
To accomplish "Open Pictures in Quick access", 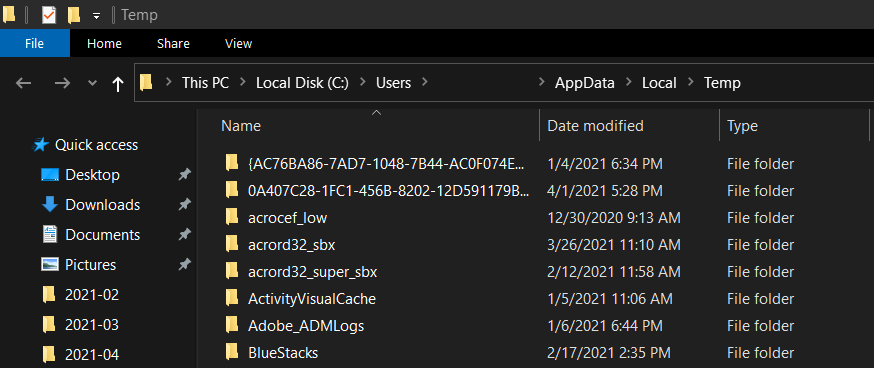I will tap(91, 264).
